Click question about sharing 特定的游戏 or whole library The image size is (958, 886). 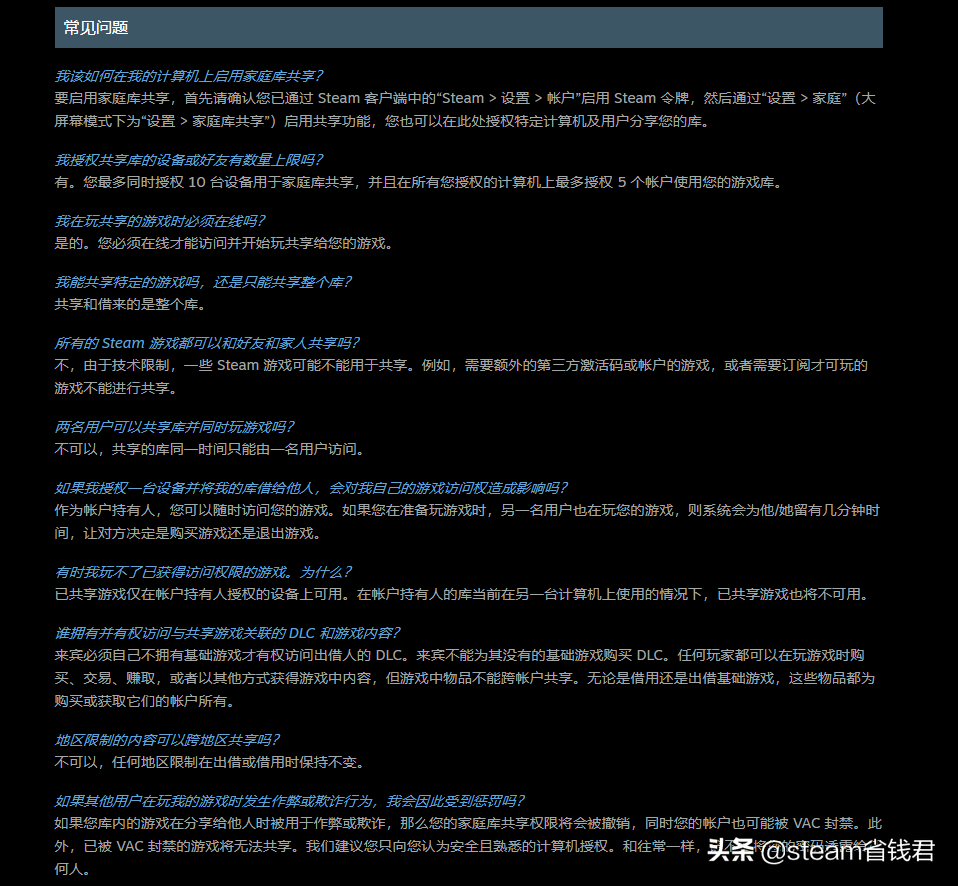click(x=203, y=282)
